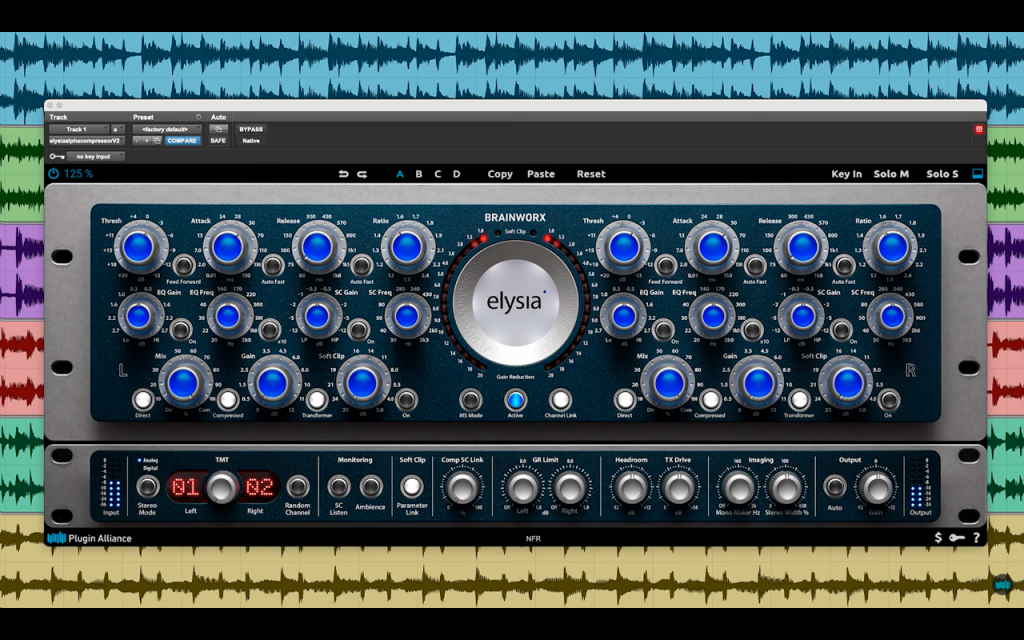Click the Solo M option
1024x640 pixels.
point(891,174)
